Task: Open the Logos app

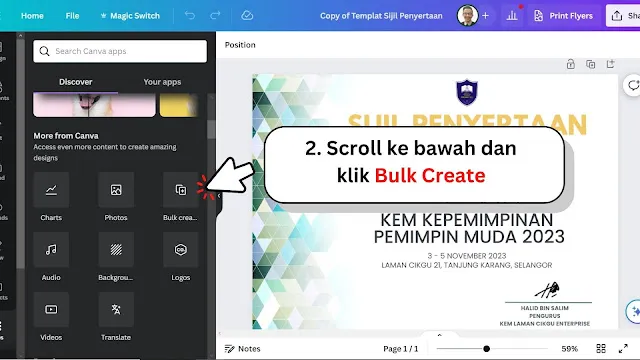Action: (180, 250)
